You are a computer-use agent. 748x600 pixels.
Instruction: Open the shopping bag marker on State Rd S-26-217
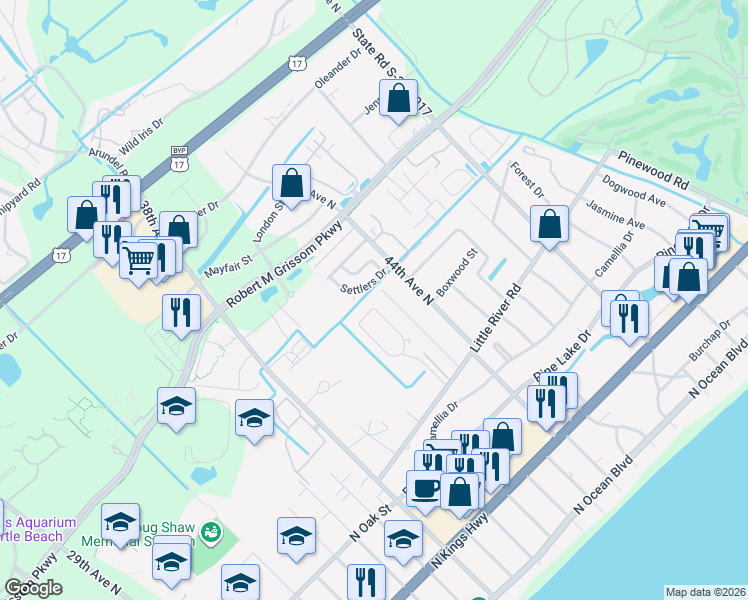398,99
